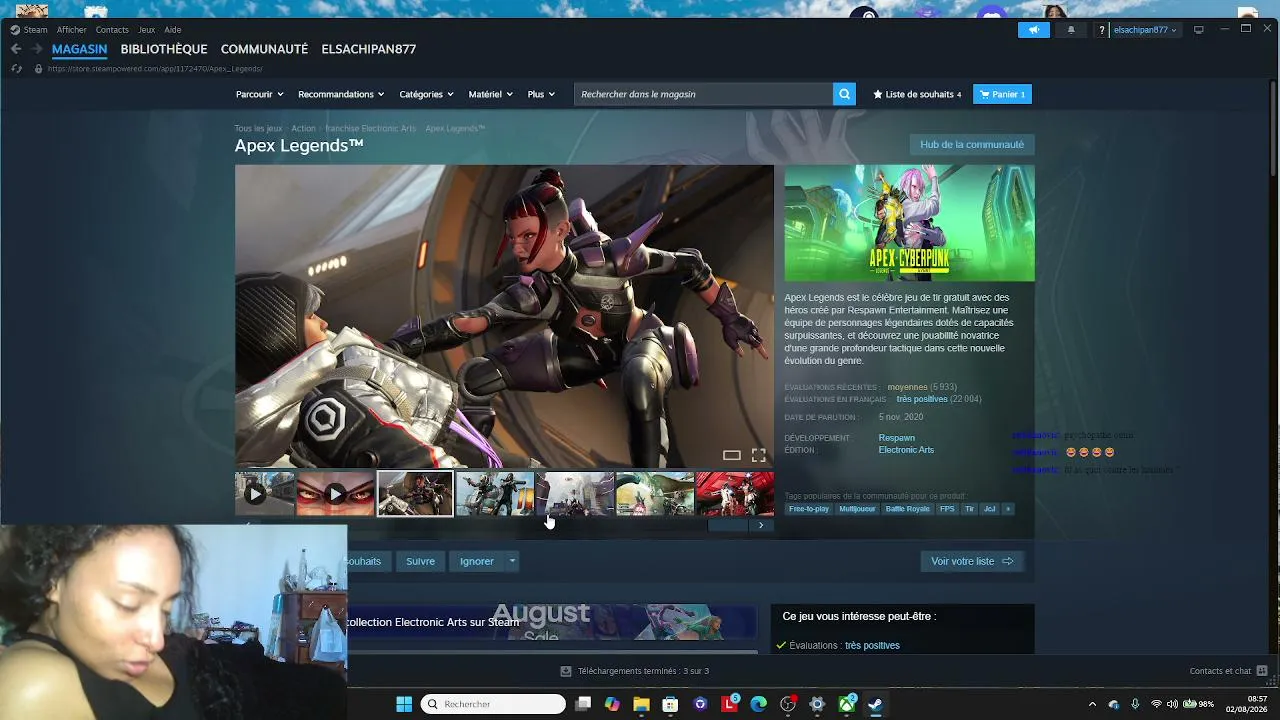Expand the Parcourir dropdown
Viewport: 1280px width, 720px height.
pyautogui.click(x=259, y=94)
